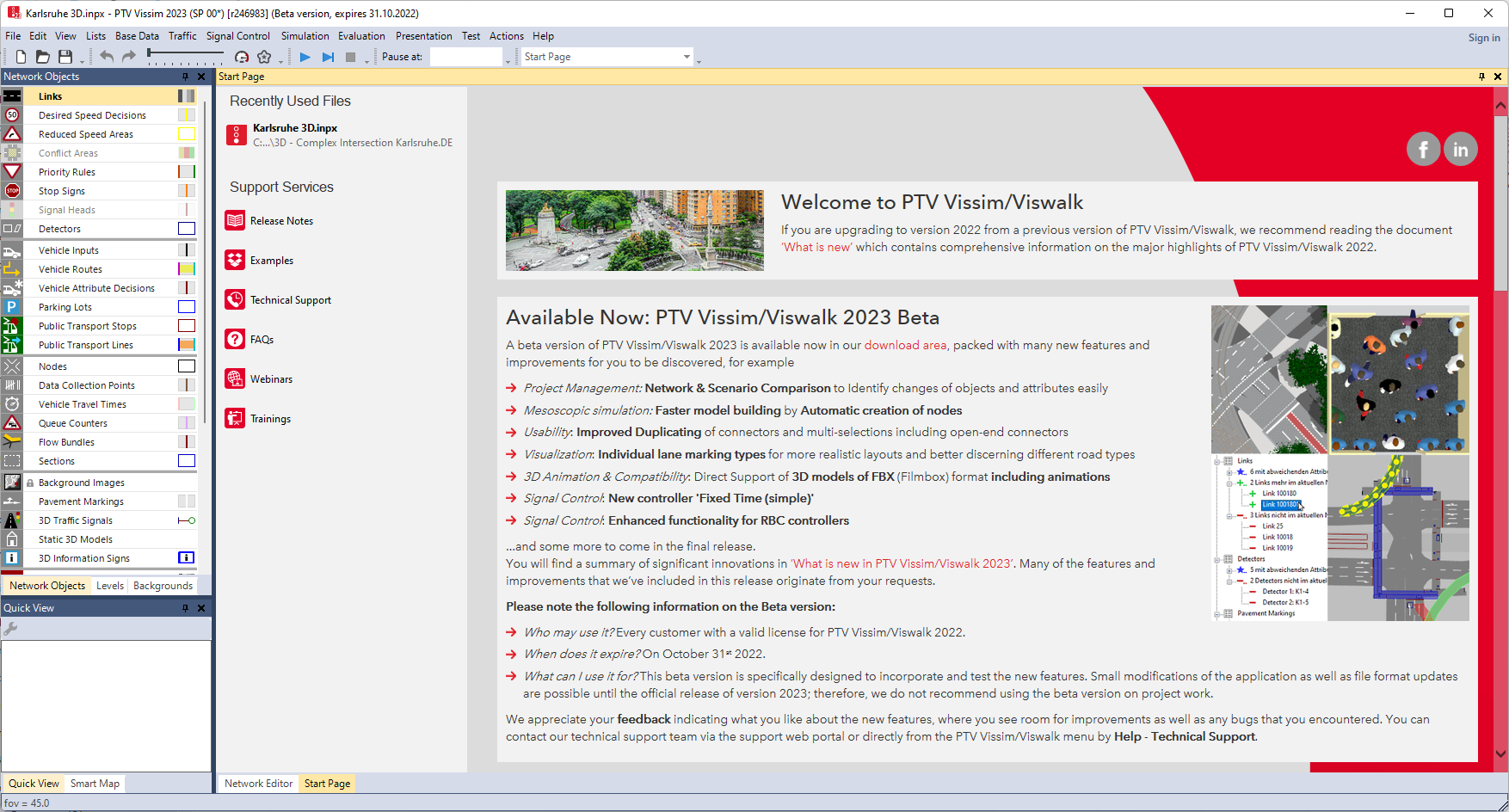Select the Stop Signs network object icon

click(12, 191)
